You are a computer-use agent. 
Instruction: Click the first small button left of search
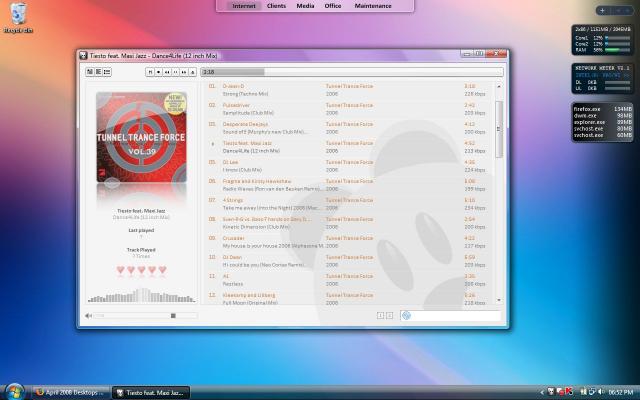pos(380,316)
